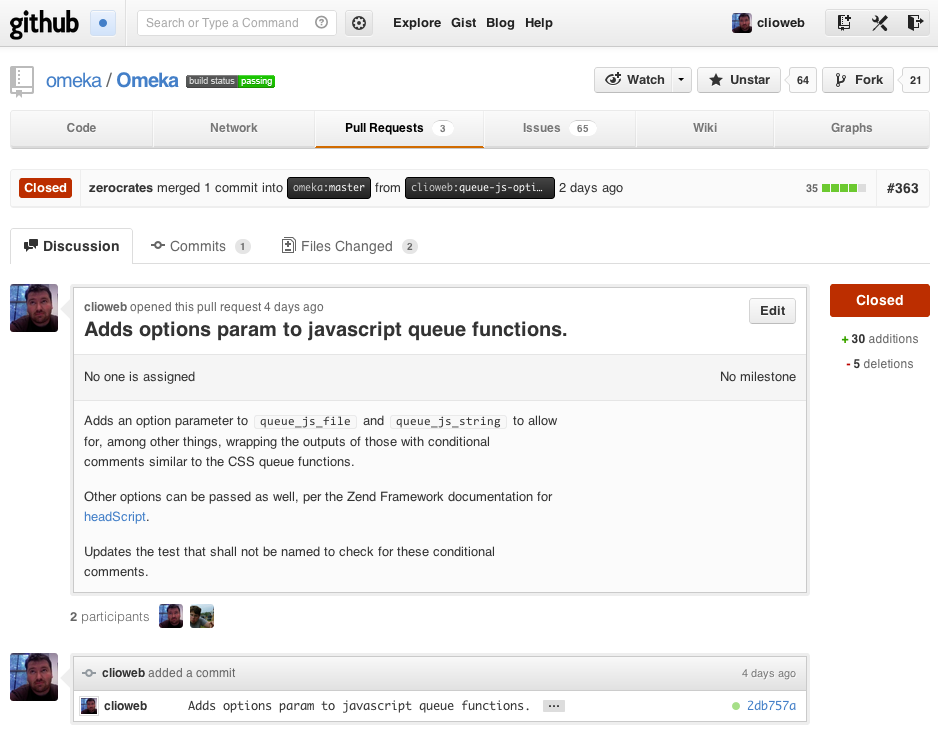Click pull request number #363
The image size is (938, 736).
point(902,188)
